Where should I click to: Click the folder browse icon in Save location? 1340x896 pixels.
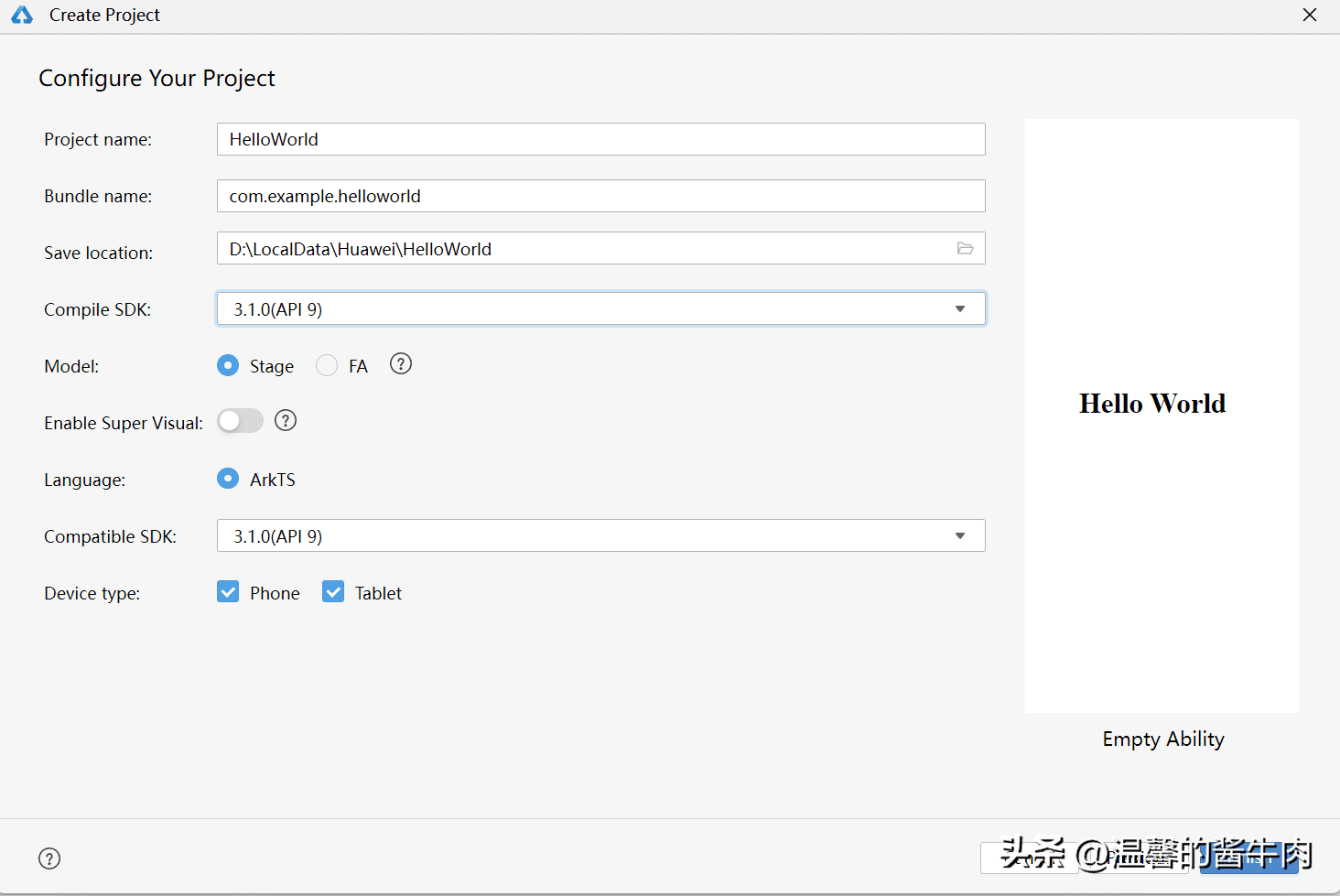click(965, 248)
